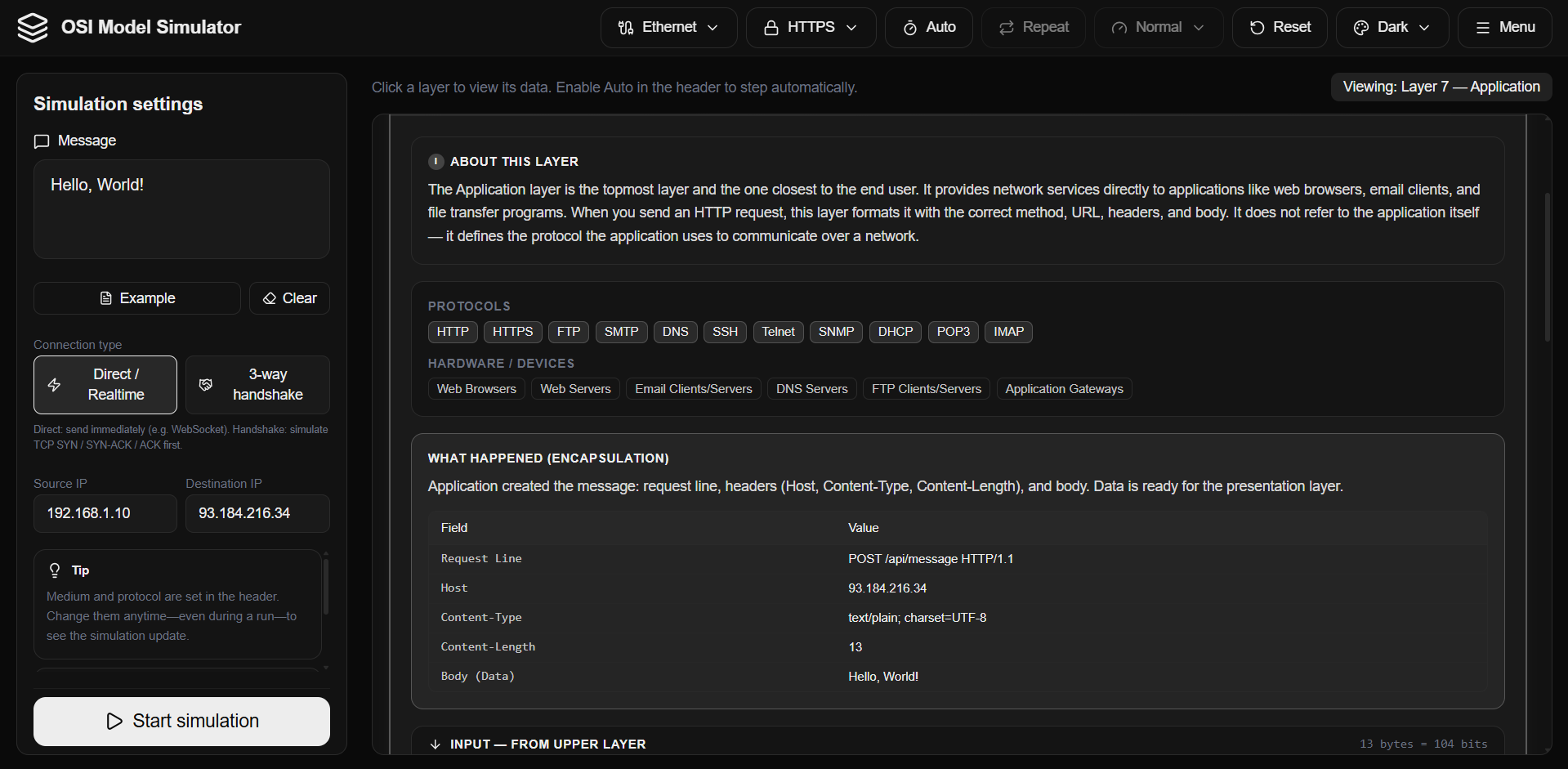Click the Example document icon
The image size is (1568, 769).
(106, 298)
